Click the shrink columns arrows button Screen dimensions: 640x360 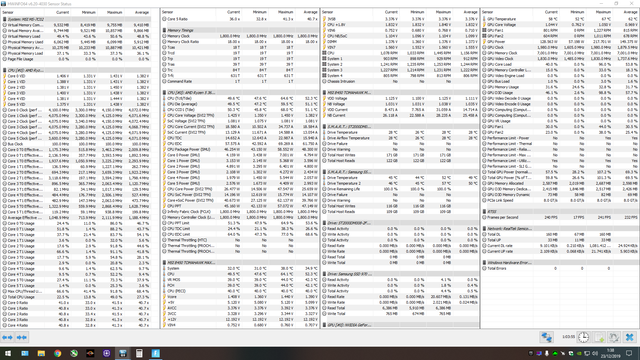coord(22,338)
